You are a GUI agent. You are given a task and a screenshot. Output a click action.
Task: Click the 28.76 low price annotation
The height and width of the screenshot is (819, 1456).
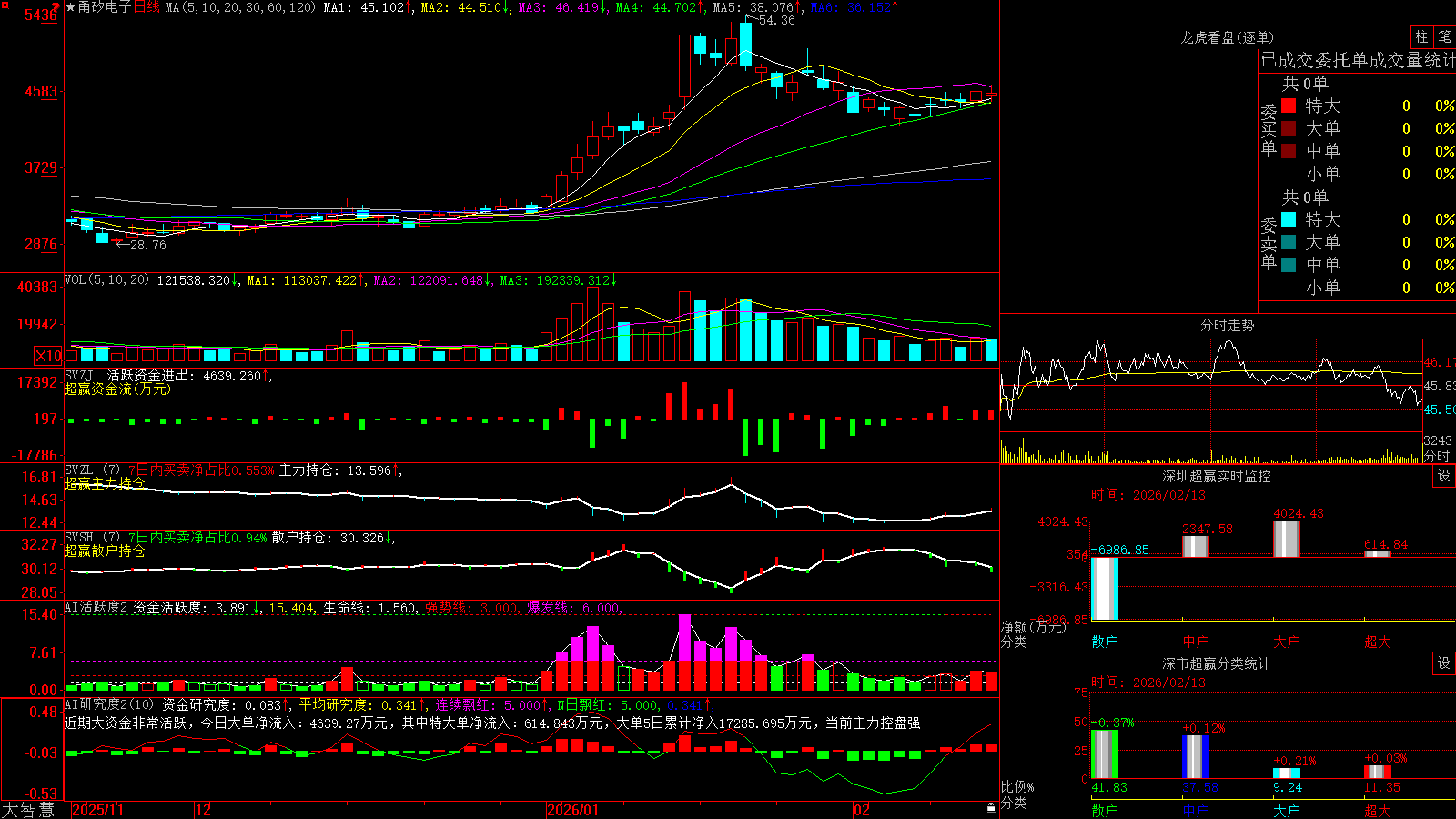pos(147,245)
